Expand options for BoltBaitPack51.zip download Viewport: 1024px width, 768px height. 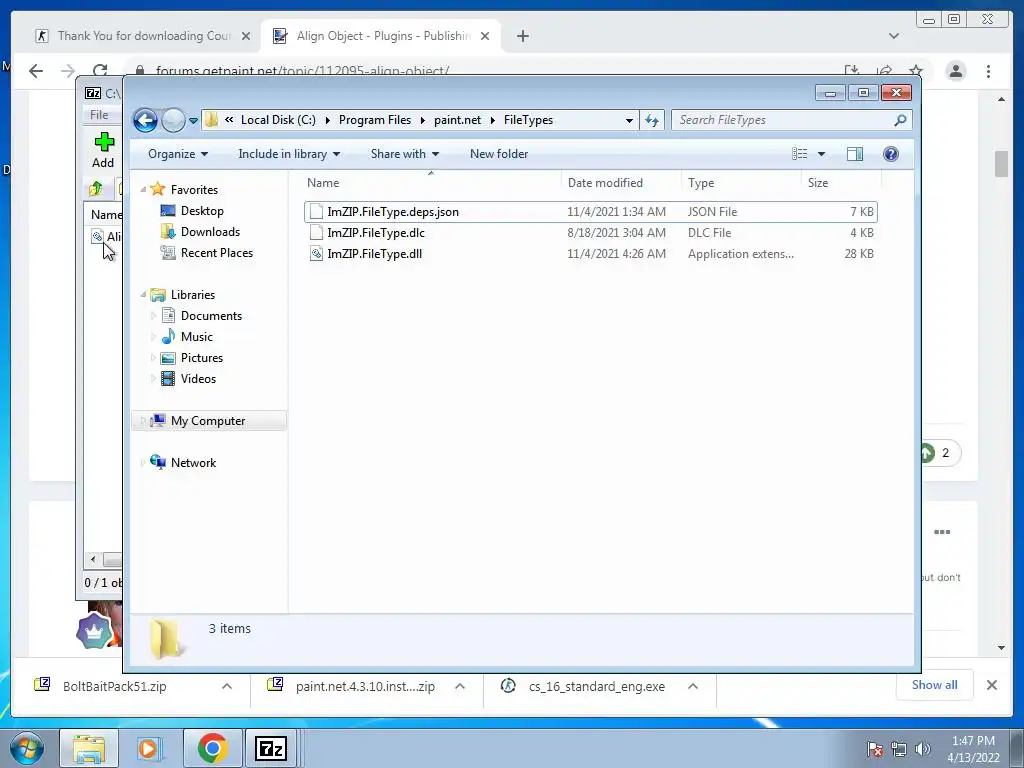point(227,686)
